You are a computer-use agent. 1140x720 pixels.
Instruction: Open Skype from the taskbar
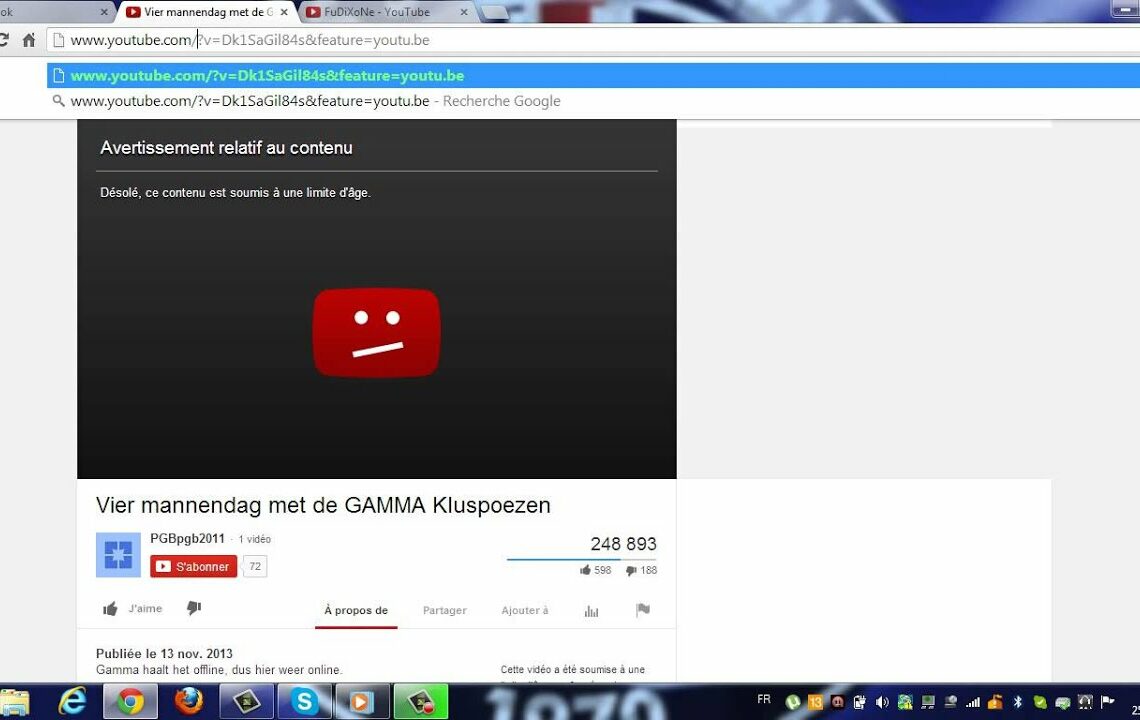pos(305,701)
